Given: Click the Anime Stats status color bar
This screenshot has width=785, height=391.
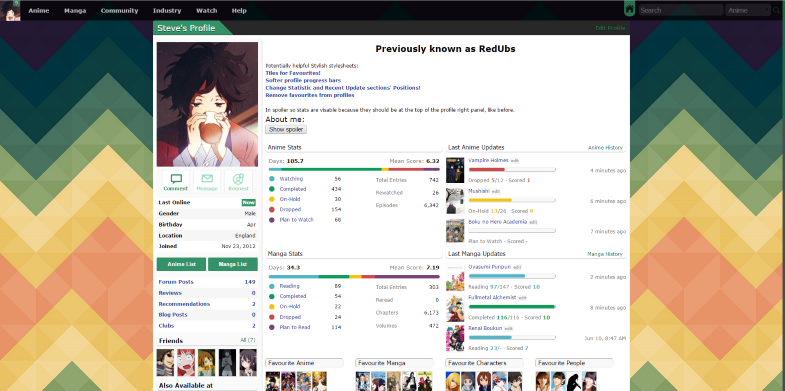Looking at the screenshot, I should tap(354, 169).
